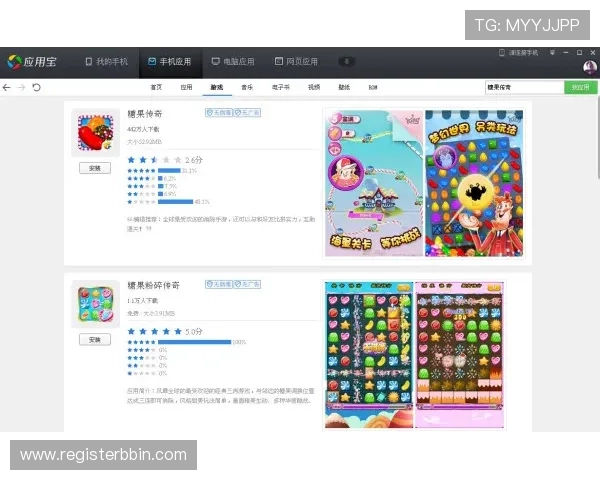Open 糖果粉碎传奇 second pink screenshot thumbnail
The image size is (600, 480).
click(459, 355)
